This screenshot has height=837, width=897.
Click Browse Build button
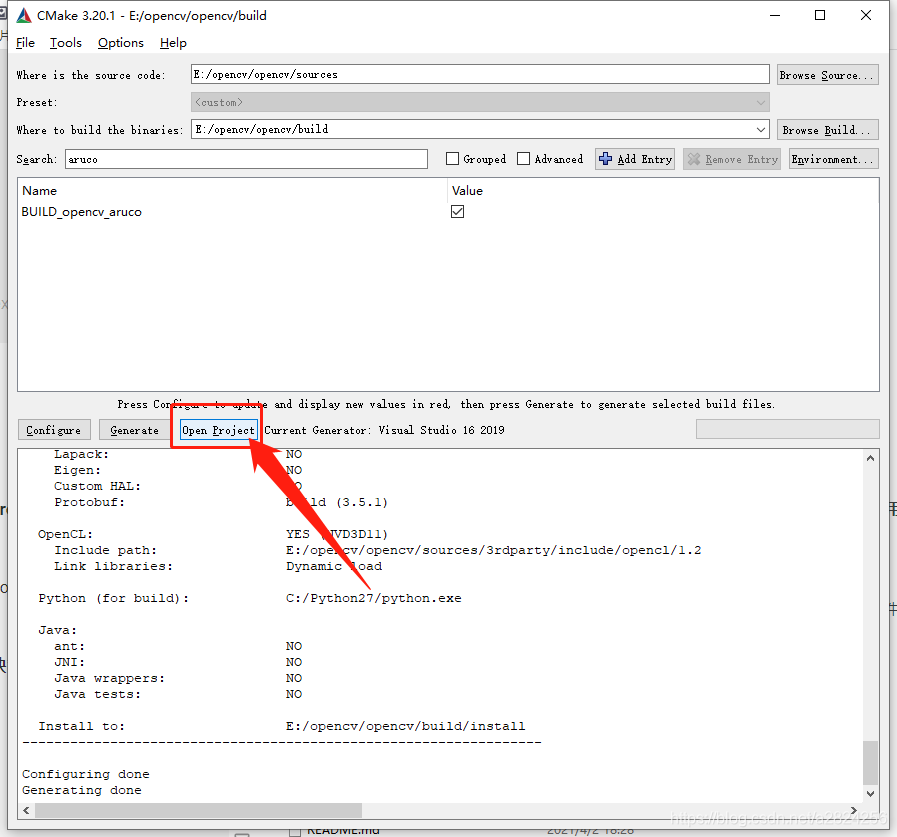pyautogui.click(x=828, y=130)
